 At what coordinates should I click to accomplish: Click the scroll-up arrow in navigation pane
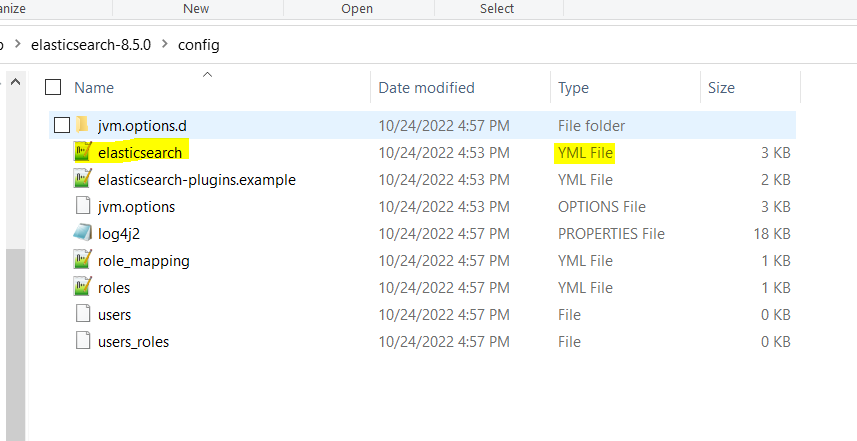[15, 82]
